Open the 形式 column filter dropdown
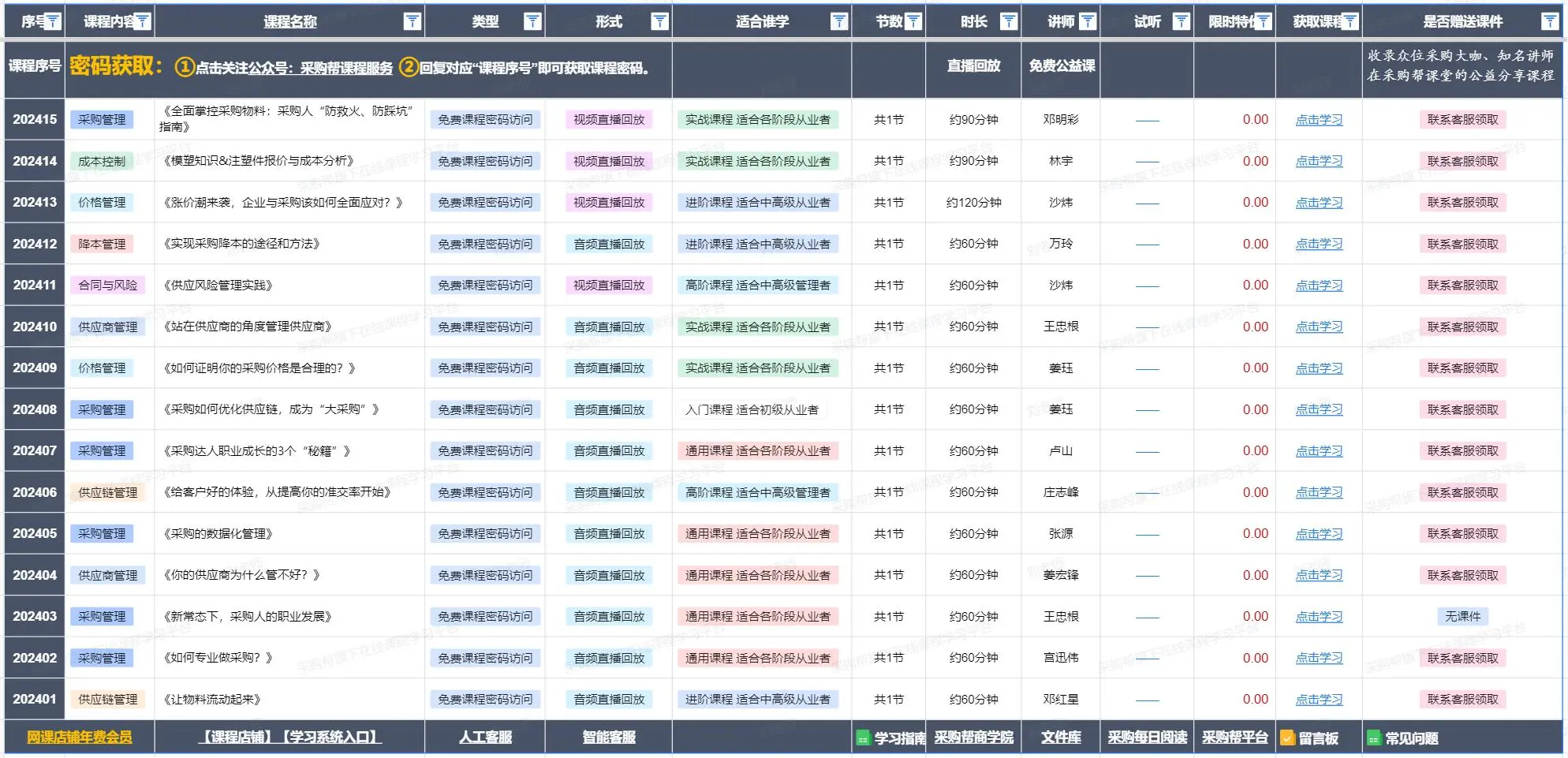The height and width of the screenshot is (758, 1568). [659, 21]
